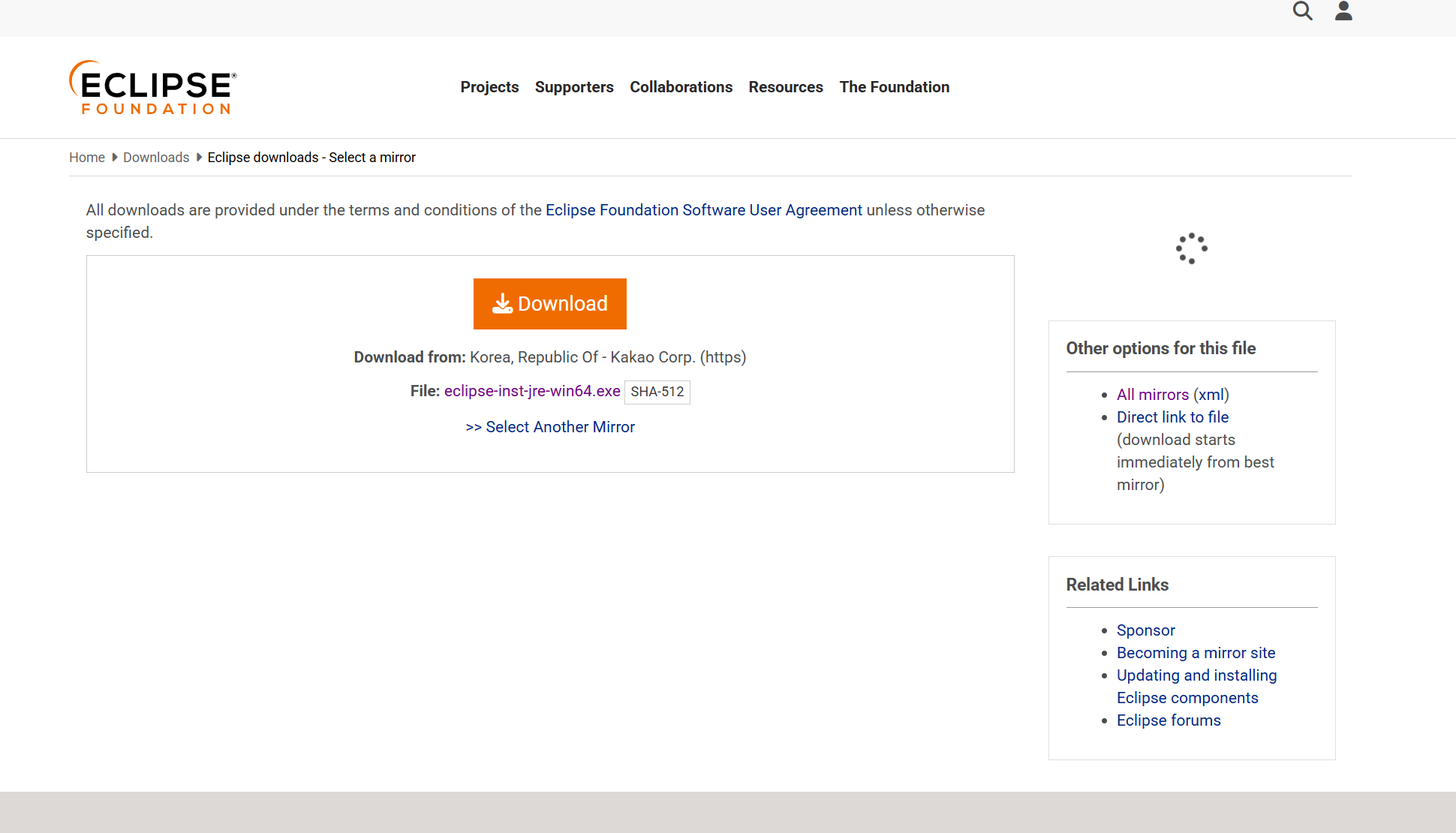The height and width of the screenshot is (833, 1456).
Task: Click the Eclipse Foundation logo
Action: [x=153, y=88]
